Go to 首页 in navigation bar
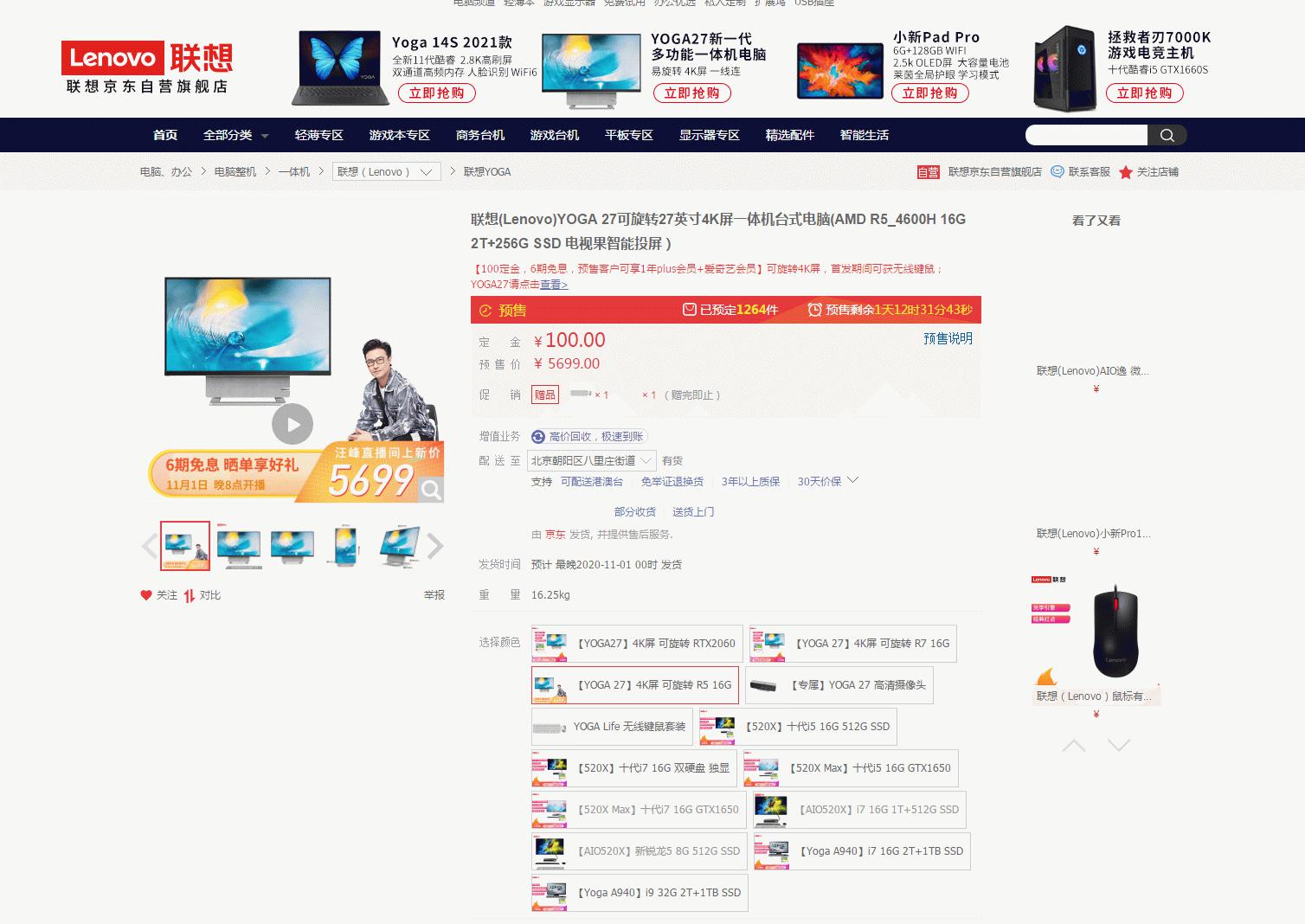Screen dimensions: 1305x924 tap(165, 135)
